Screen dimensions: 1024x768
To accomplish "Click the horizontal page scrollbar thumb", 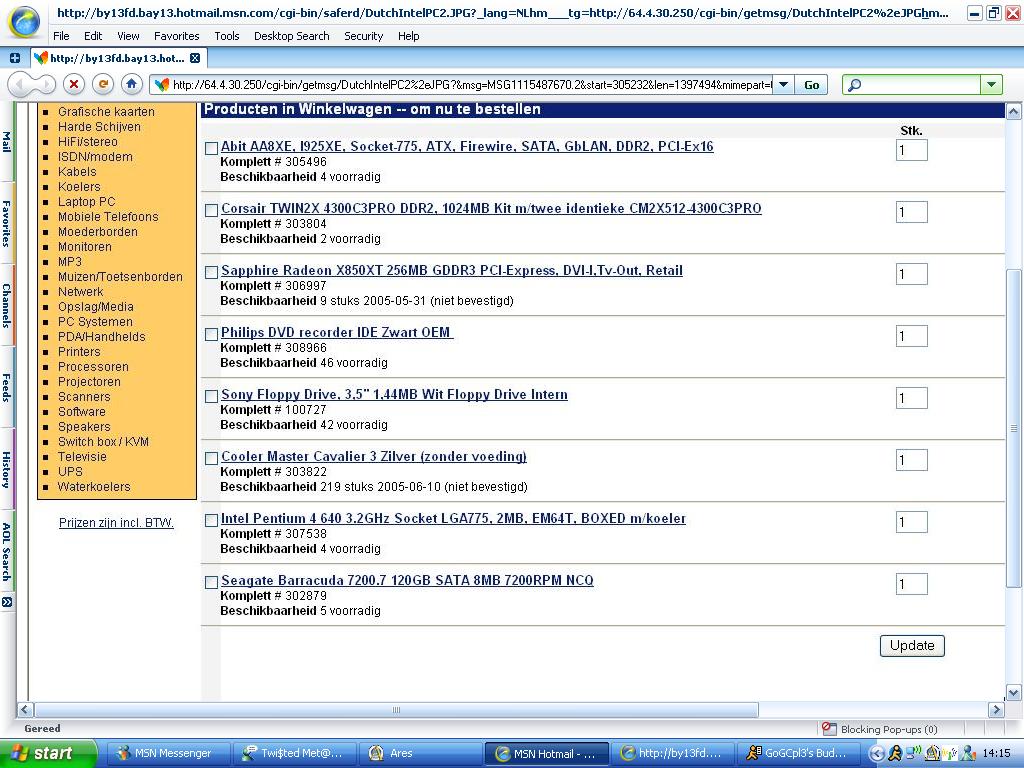I will 396,710.
